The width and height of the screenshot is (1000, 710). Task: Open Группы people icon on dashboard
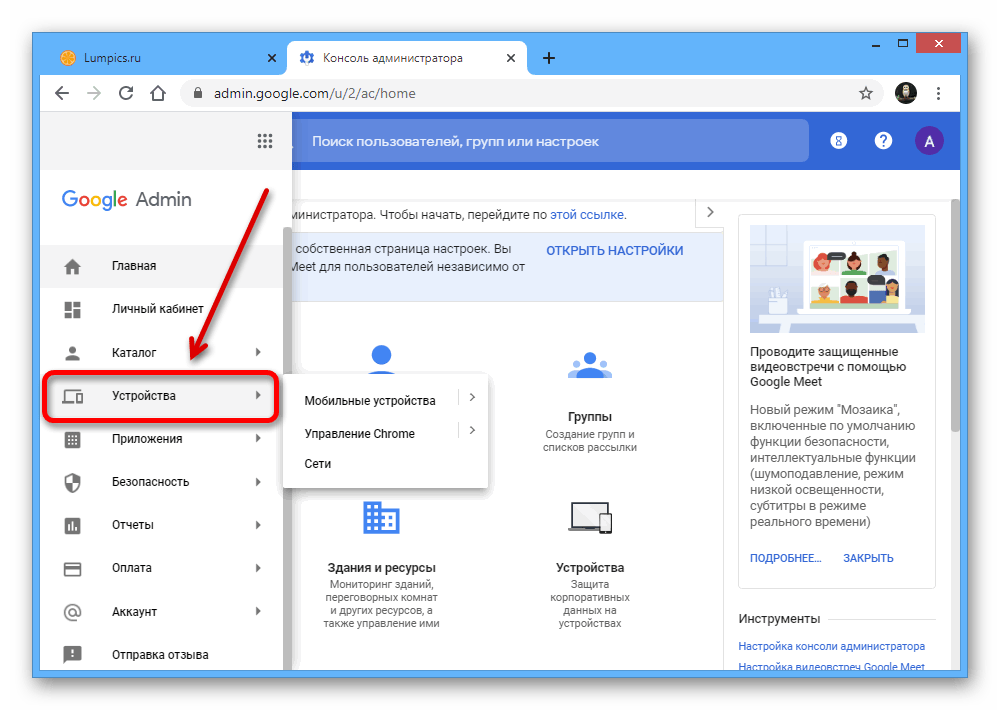pyautogui.click(x=590, y=365)
